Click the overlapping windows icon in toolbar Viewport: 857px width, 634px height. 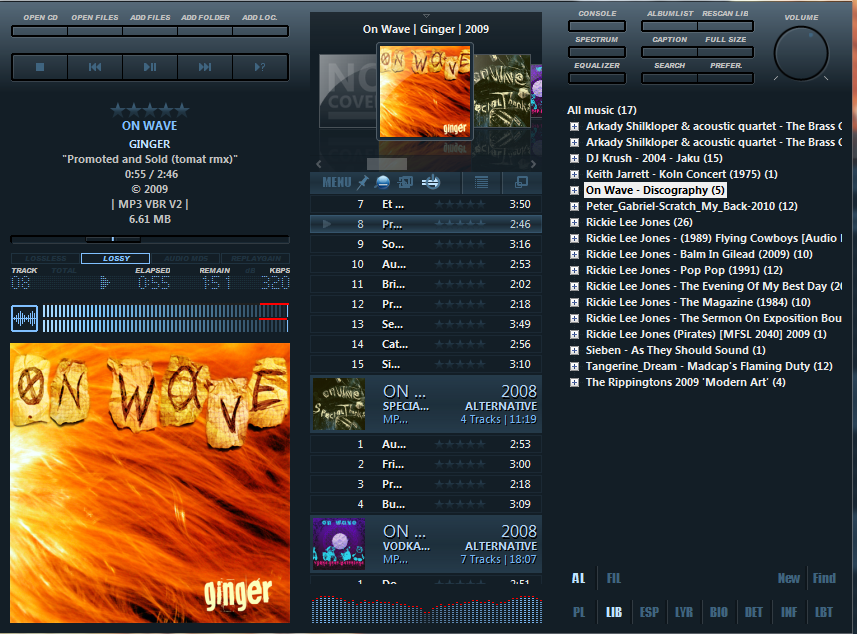click(521, 183)
